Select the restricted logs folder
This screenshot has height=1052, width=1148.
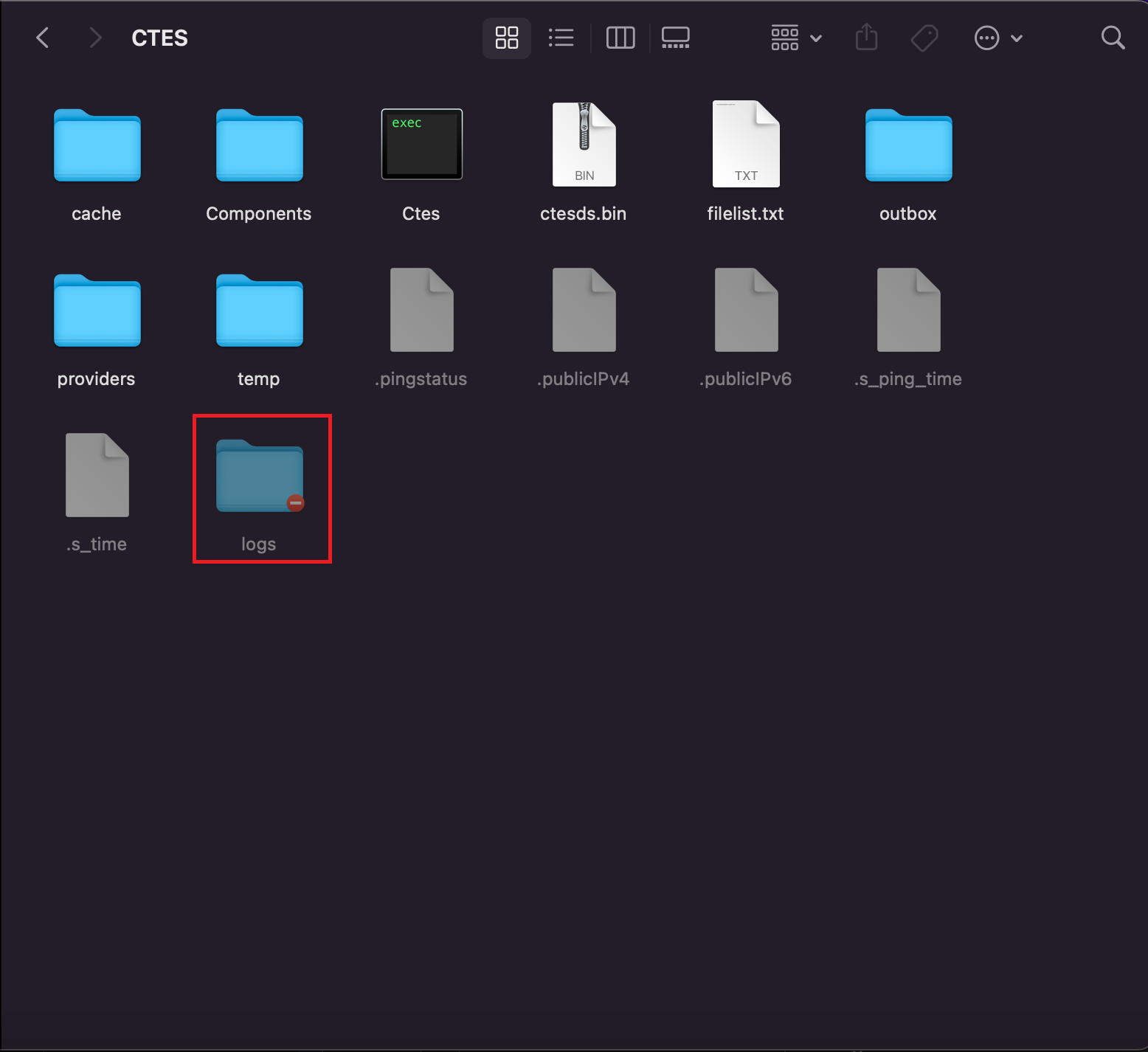tap(259, 476)
